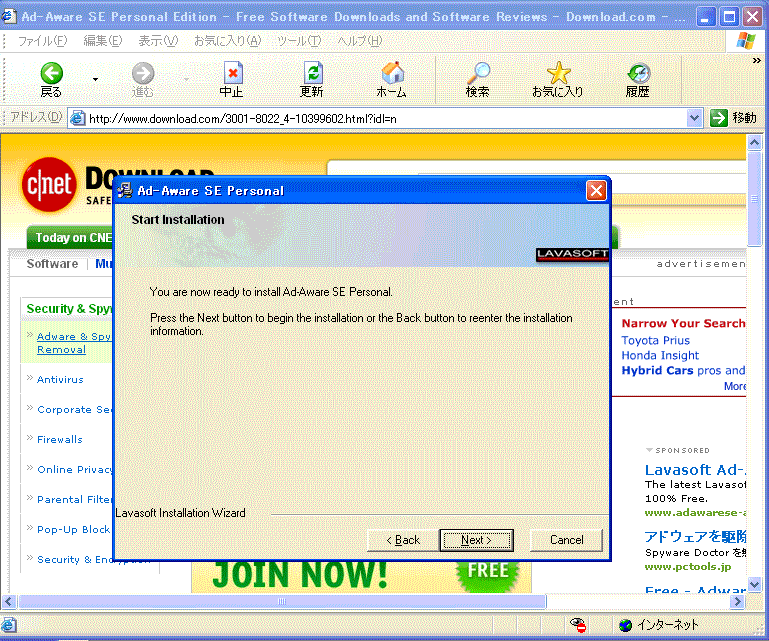Open History (履歴) toolbar icon
The image size is (769, 641).
tap(639, 73)
